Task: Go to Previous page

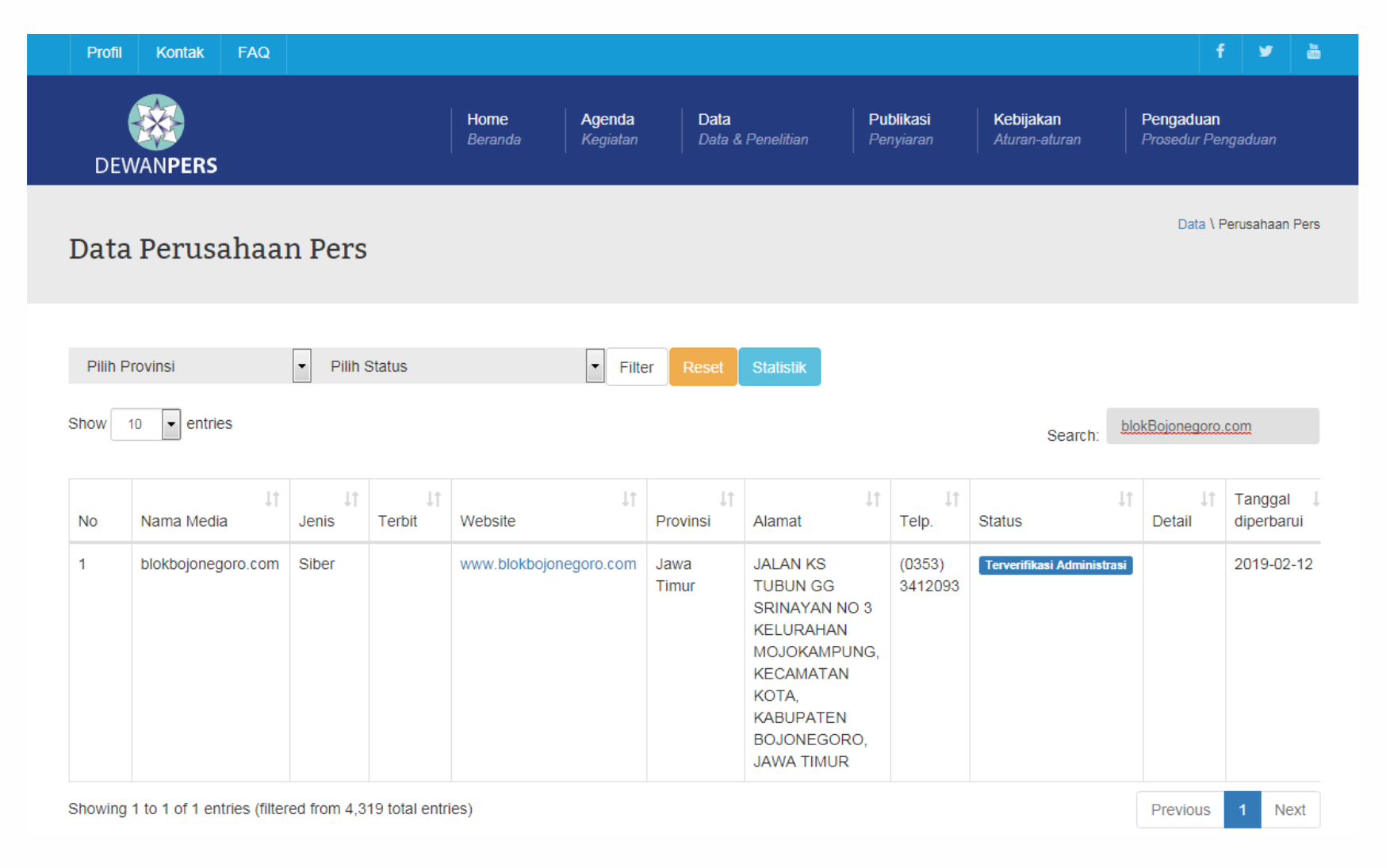Action: (1181, 810)
